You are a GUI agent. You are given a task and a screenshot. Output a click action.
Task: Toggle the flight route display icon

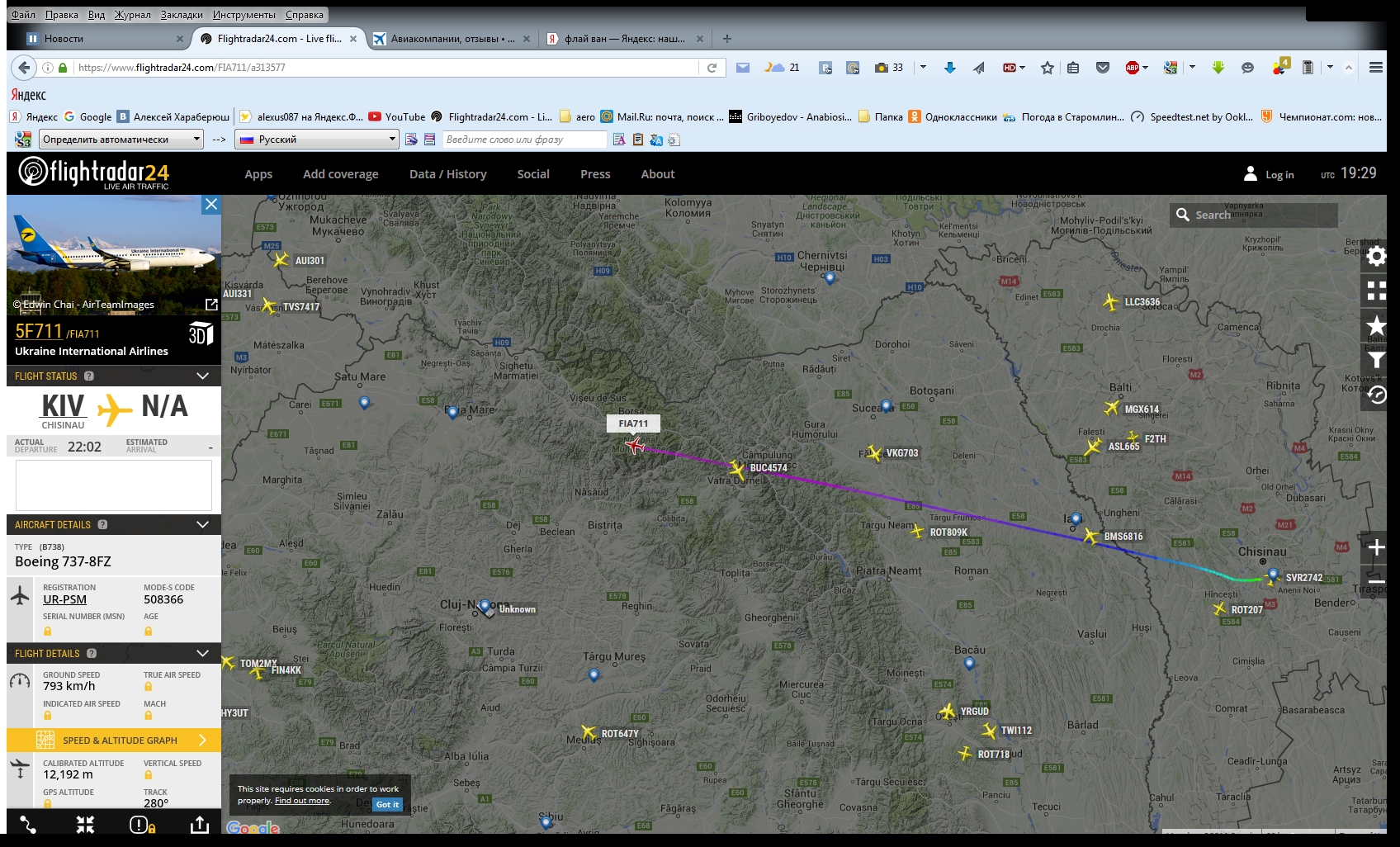28,825
